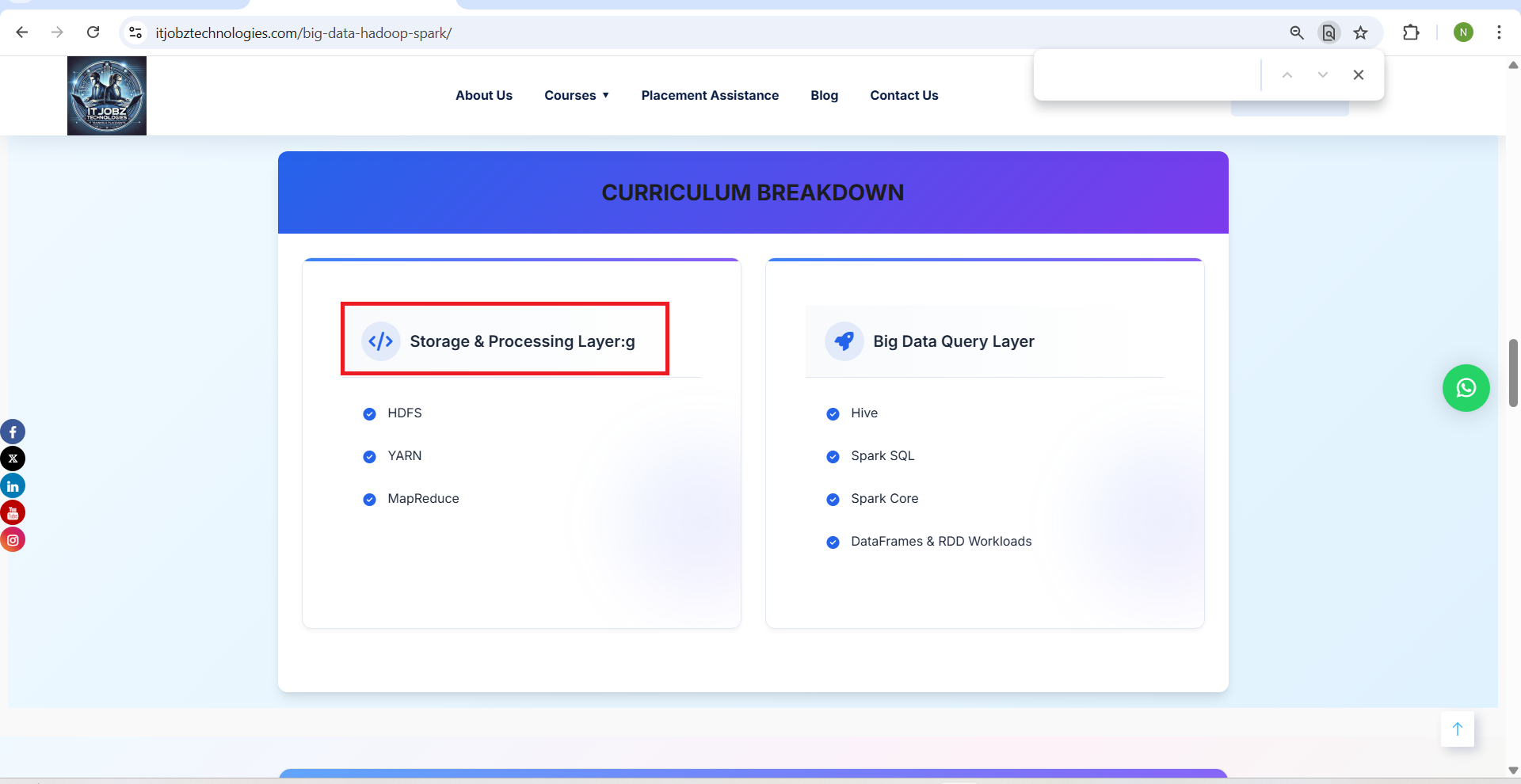1521x784 pixels.
Task: Open the browser Extensions puzzle icon
Action: [1410, 32]
